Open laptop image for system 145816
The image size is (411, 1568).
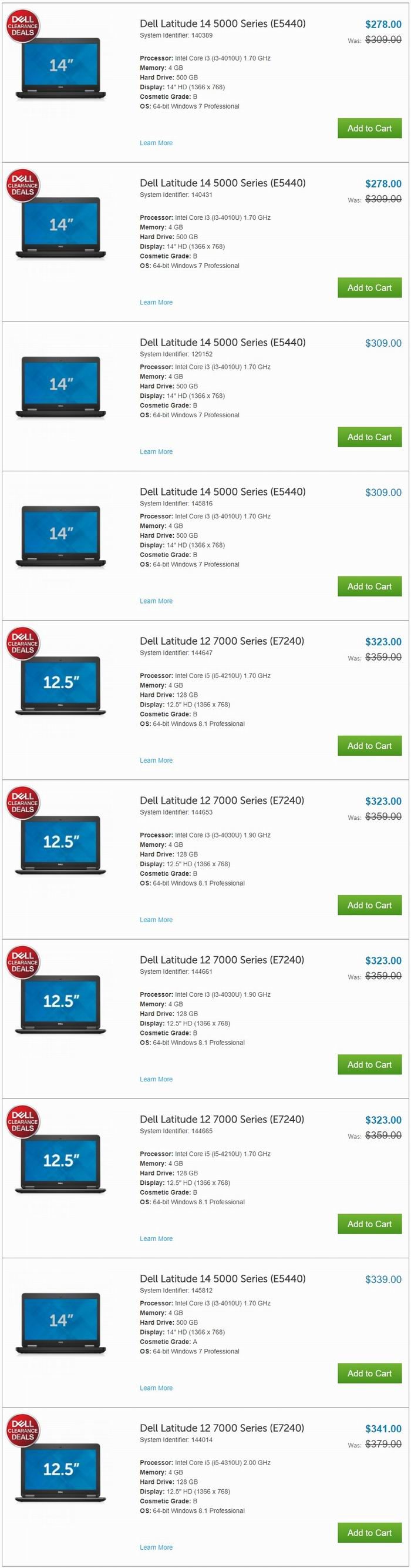tap(61, 536)
